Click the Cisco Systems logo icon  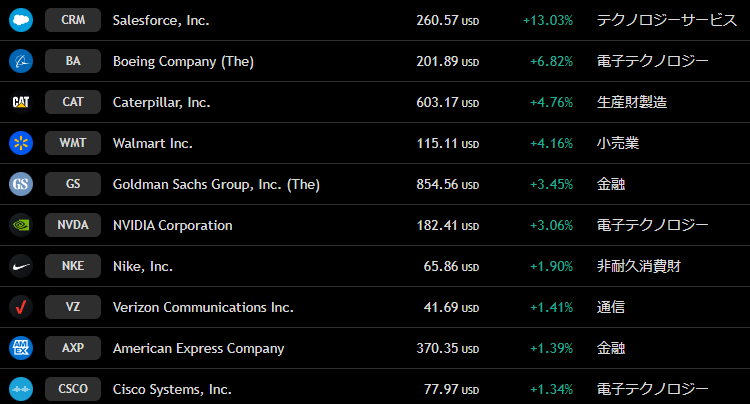coord(21,389)
